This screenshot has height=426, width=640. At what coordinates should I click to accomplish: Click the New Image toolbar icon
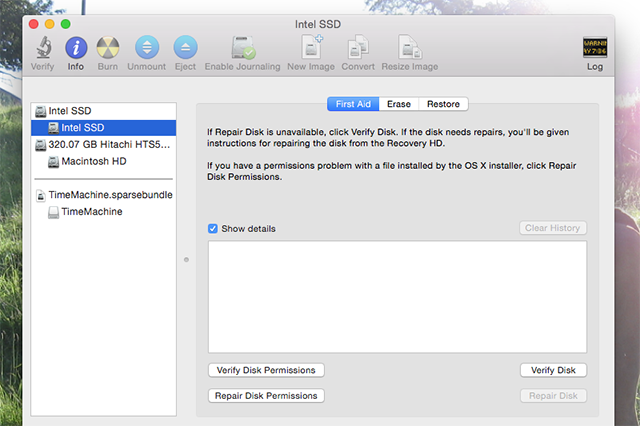pos(311,47)
